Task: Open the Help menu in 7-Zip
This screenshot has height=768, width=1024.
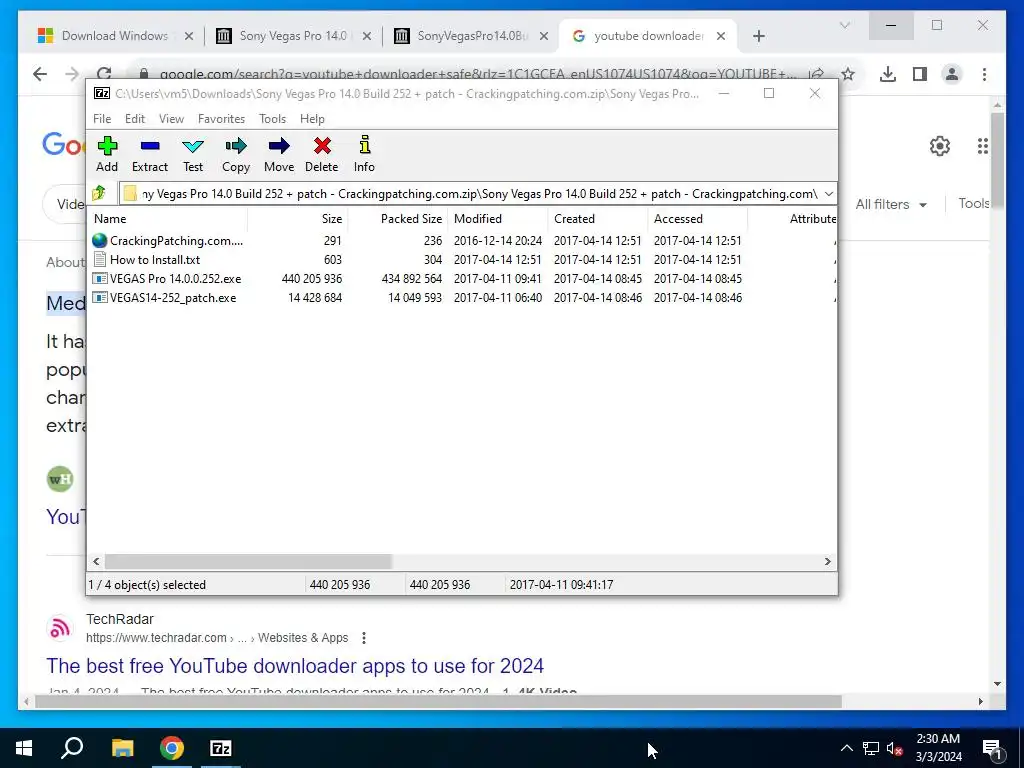Action: point(312,119)
